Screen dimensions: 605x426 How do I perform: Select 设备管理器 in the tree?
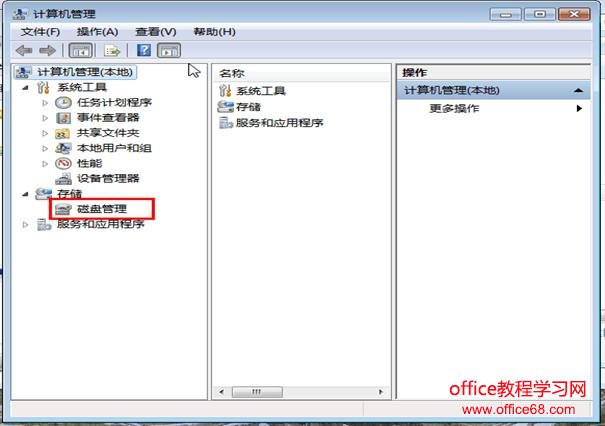pos(108,178)
